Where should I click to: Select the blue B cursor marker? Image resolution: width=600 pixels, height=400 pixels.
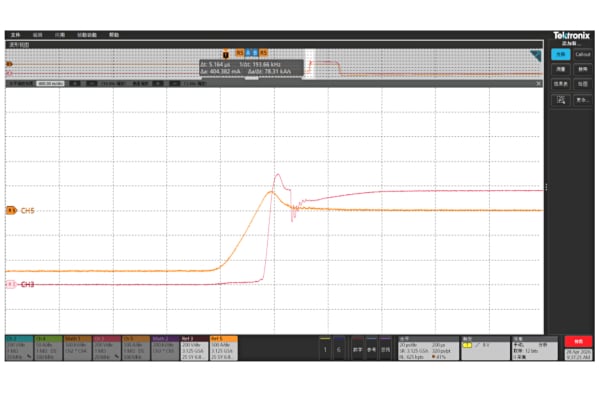click(x=255, y=53)
